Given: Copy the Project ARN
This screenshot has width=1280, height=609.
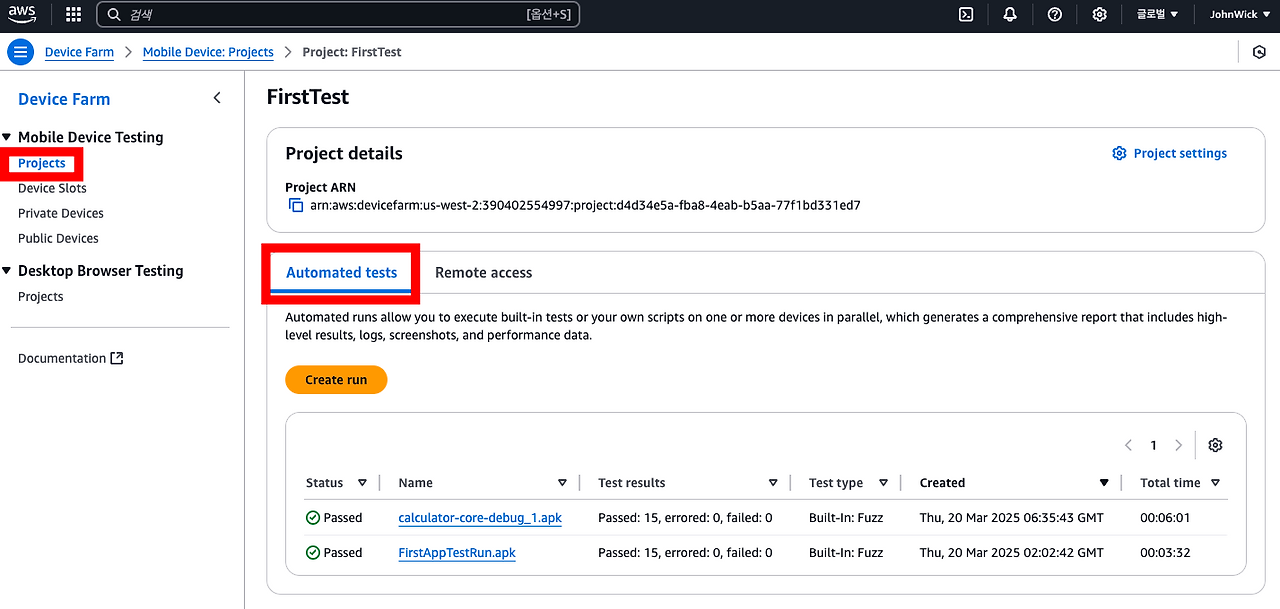Looking at the screenshot, I should point(295,205).
